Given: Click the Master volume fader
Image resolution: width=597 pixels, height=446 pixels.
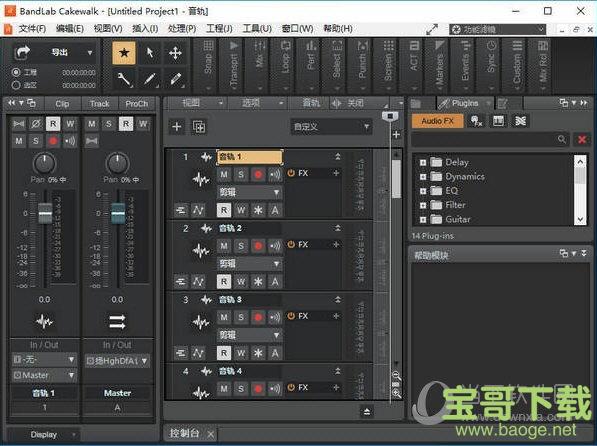Looking at the screenshot, I should [118, 213].
